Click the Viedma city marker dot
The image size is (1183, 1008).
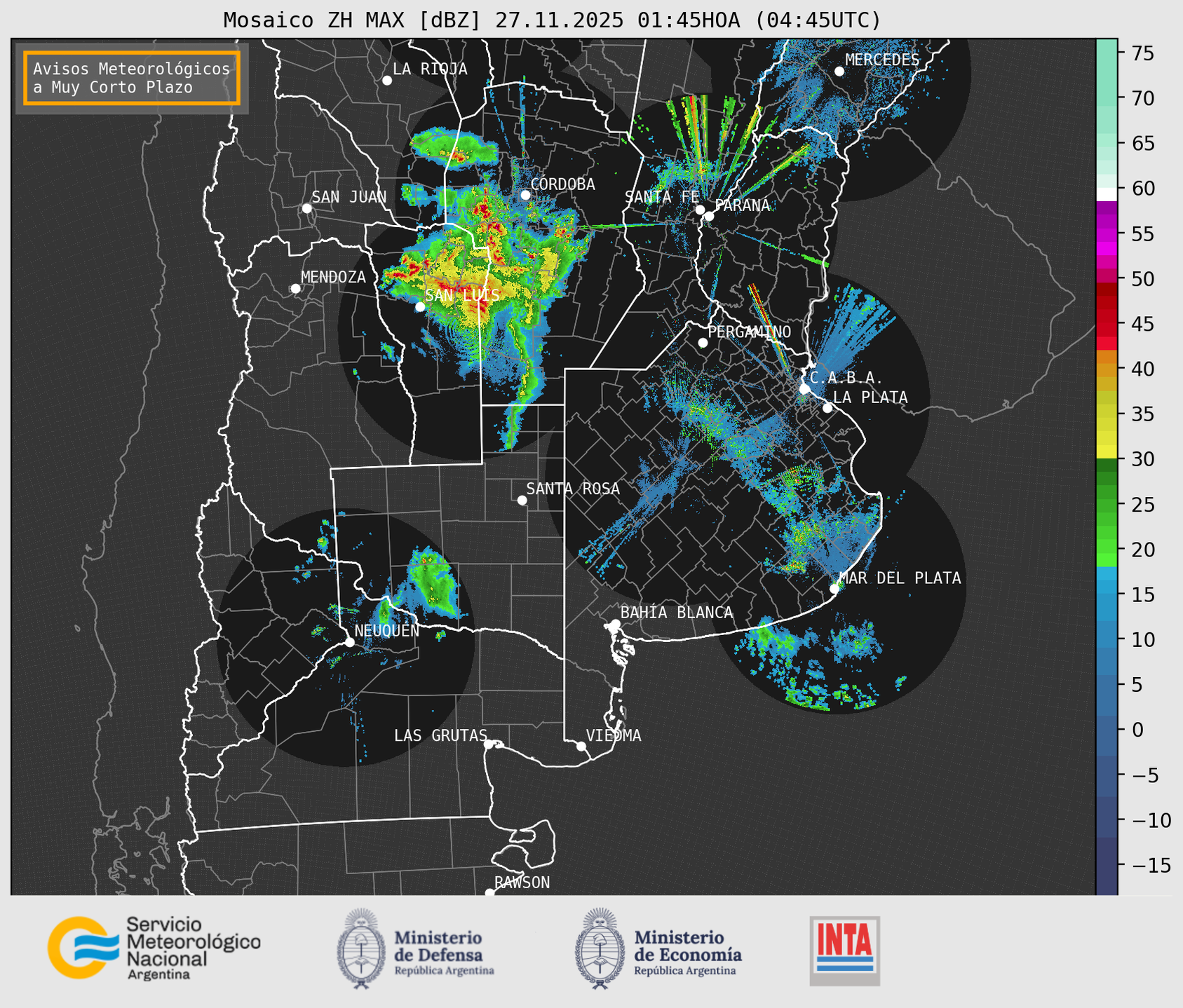(x=581, y=746)
